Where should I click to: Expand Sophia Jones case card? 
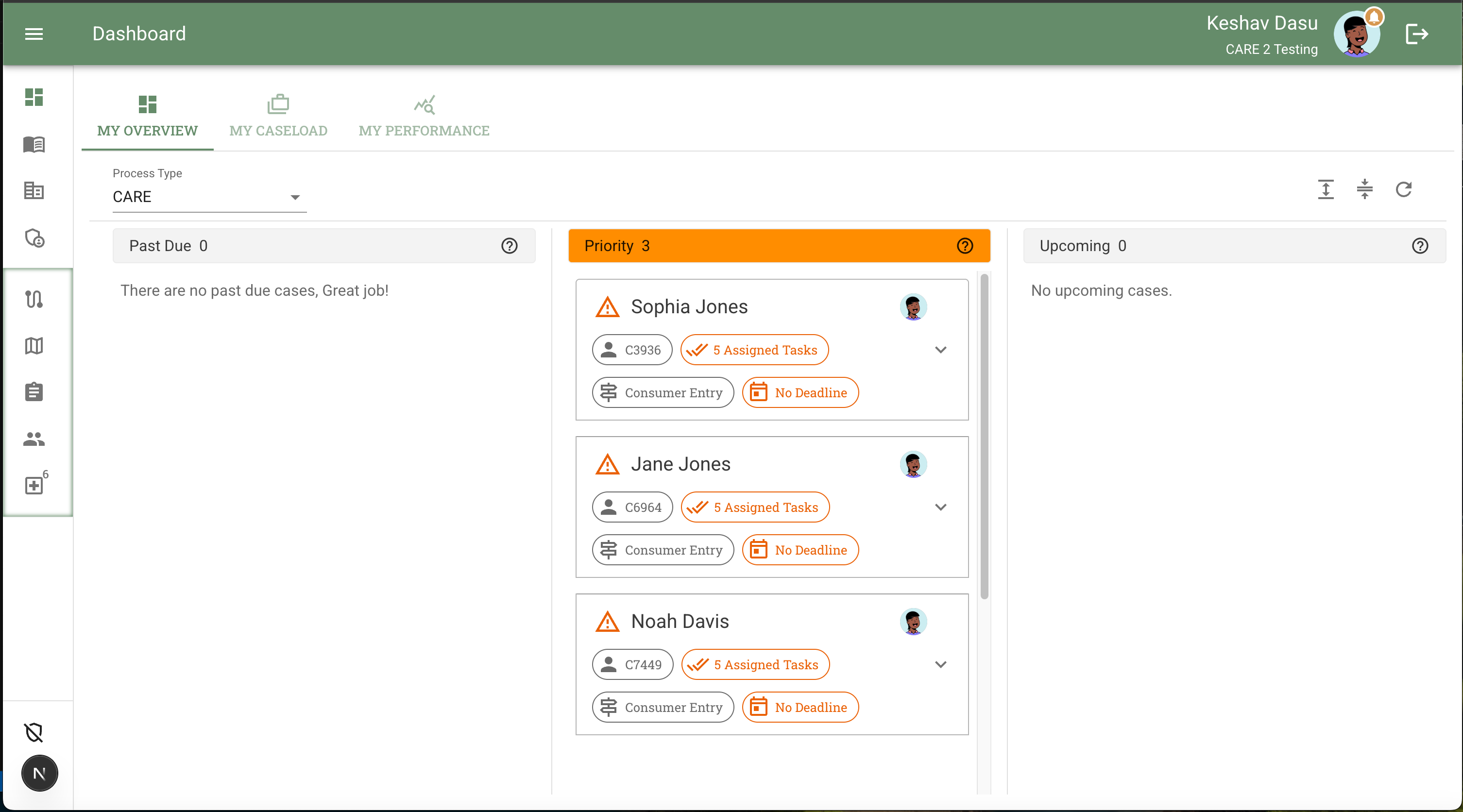point(940,350)
